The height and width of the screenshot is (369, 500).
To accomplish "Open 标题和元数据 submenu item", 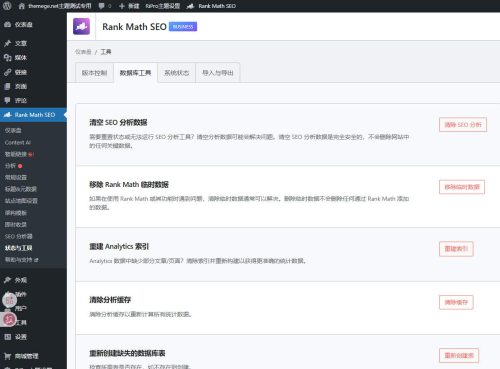I will click(x=21, y=189).
